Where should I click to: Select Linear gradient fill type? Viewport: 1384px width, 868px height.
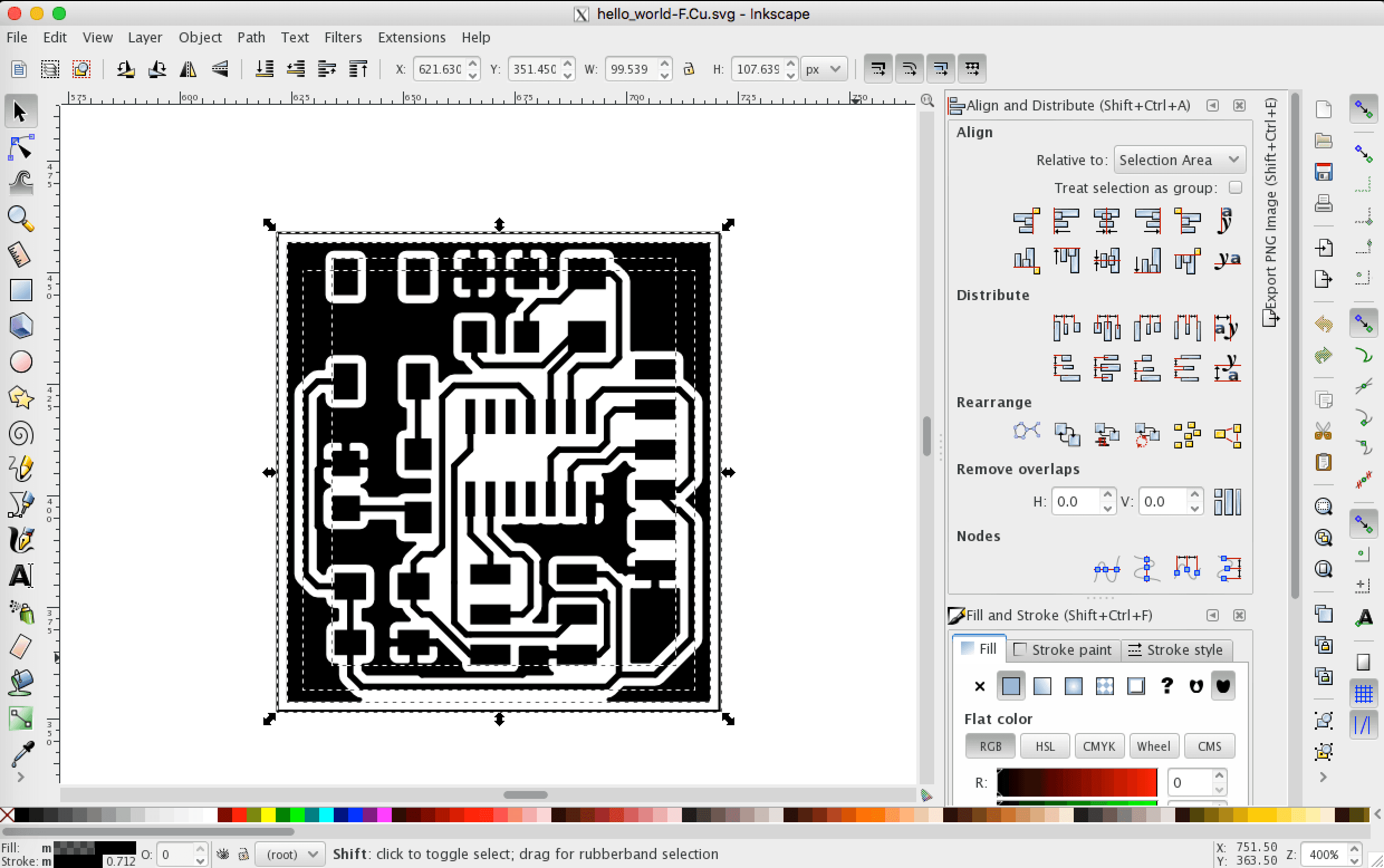pyautogui.click(x=1042, y=686)
